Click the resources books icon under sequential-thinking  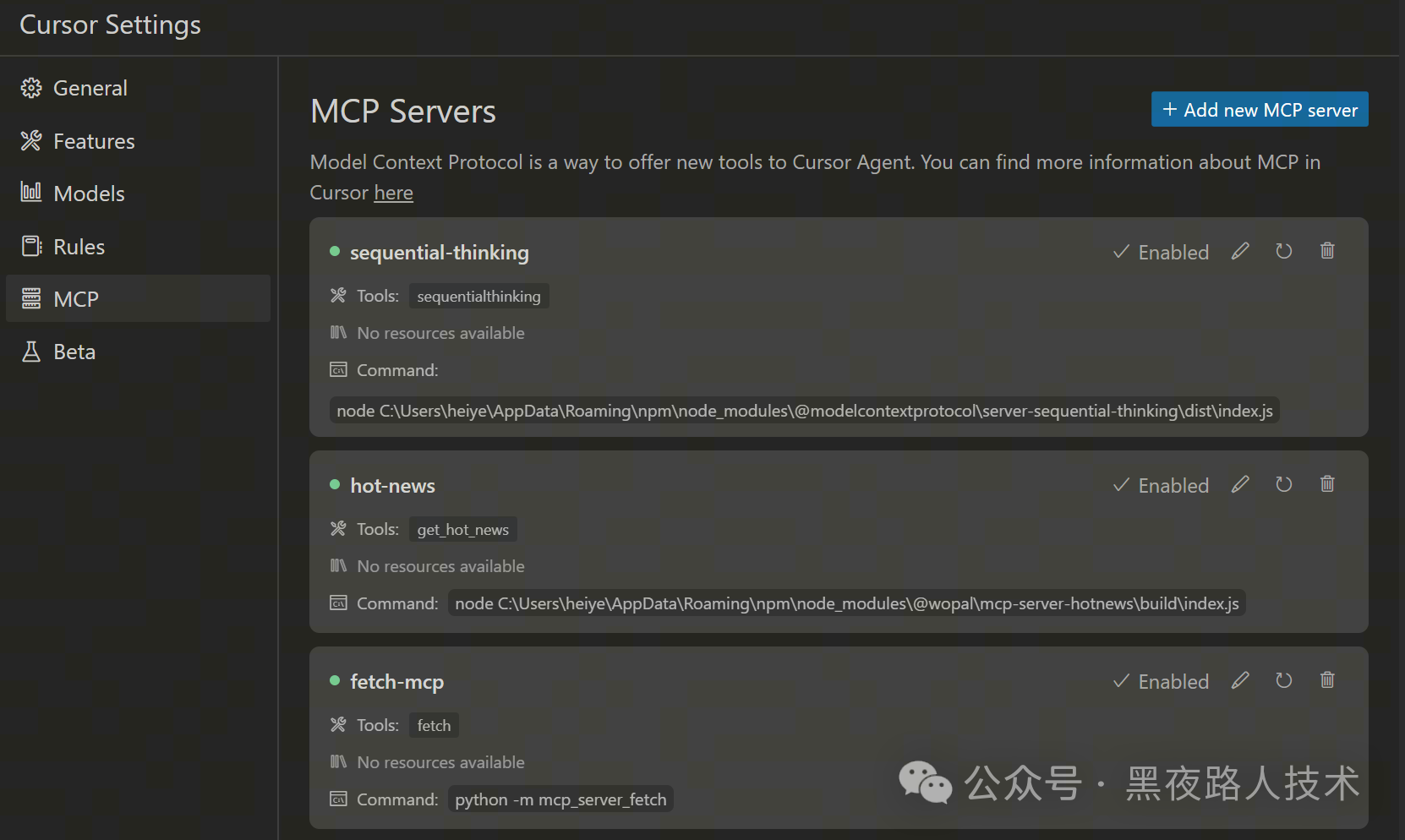[x=338, y=332]
